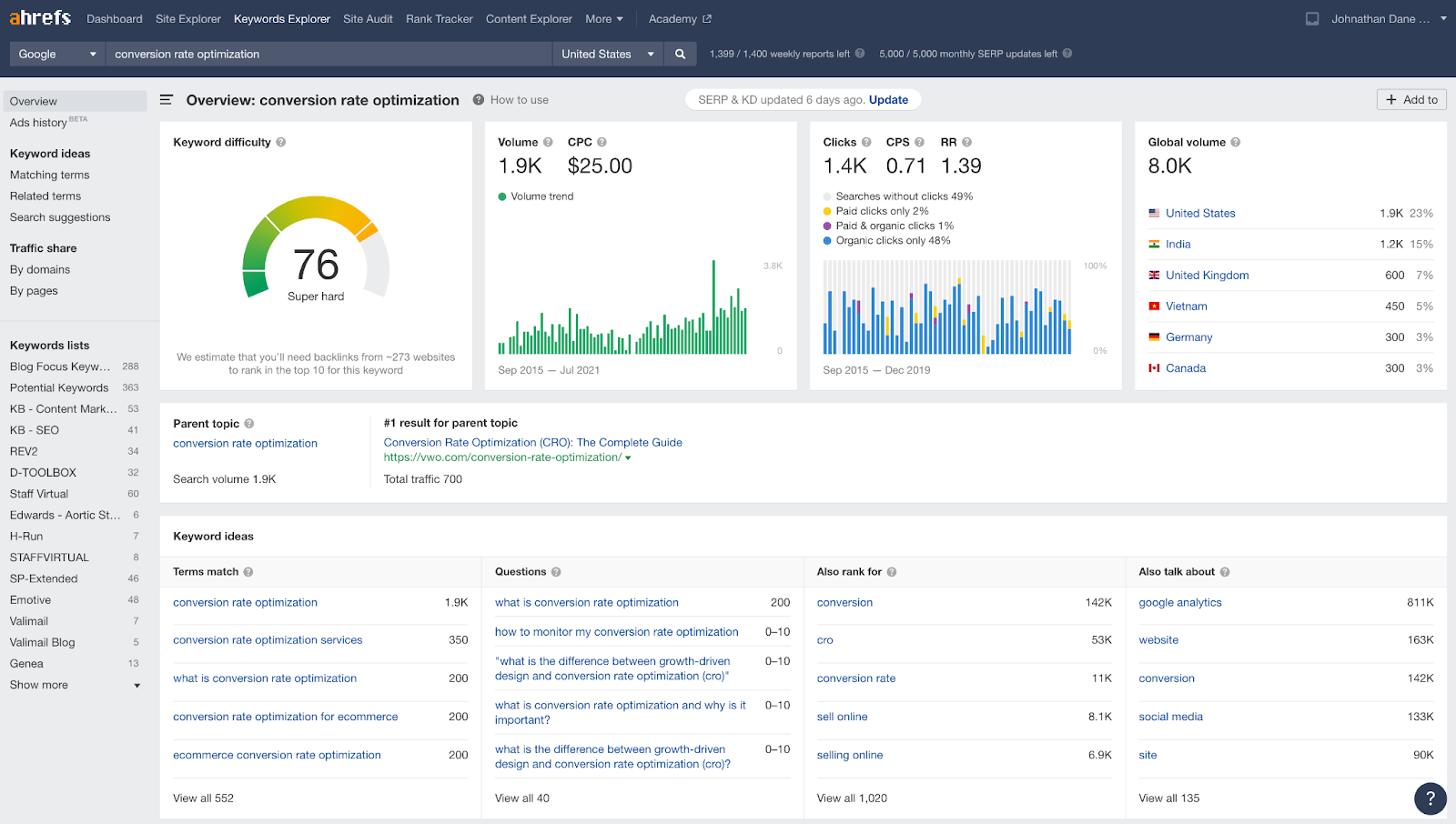Click the Parent topic info icon
Image resolution: width=1456 pixels, height=824 pixels.
click(249, 424)
